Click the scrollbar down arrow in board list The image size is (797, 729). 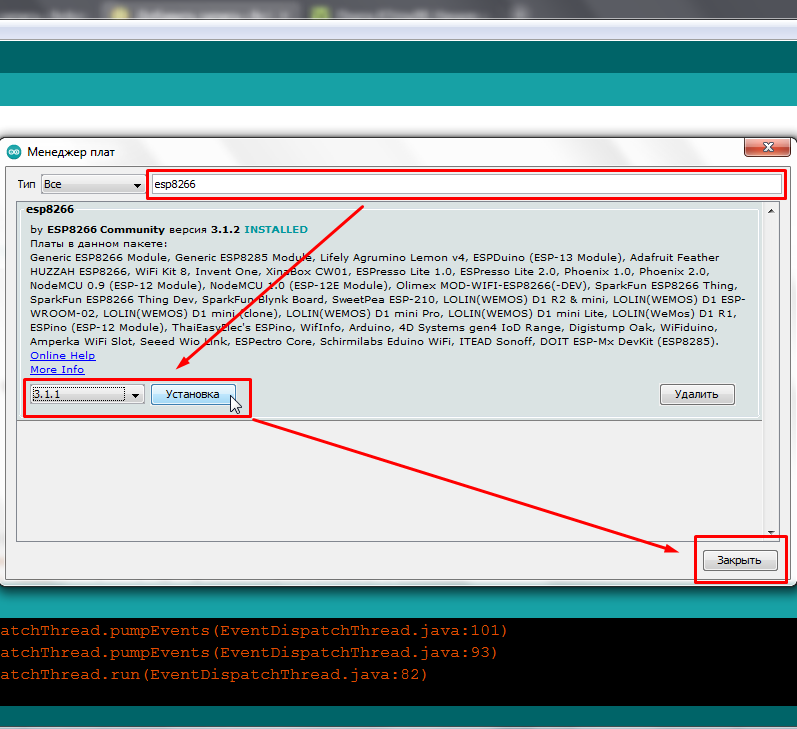(771, 533)
